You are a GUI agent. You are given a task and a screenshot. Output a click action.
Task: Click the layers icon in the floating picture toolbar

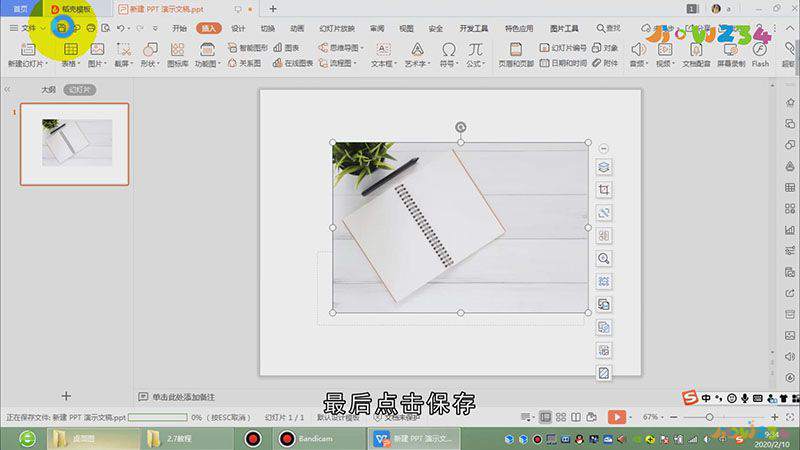604,167
